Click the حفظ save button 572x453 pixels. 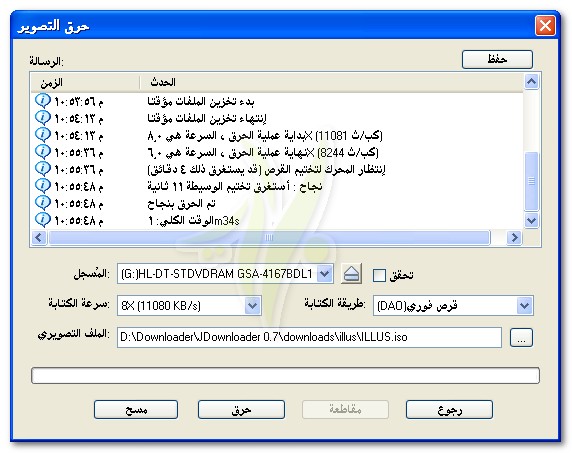[497, 59]
